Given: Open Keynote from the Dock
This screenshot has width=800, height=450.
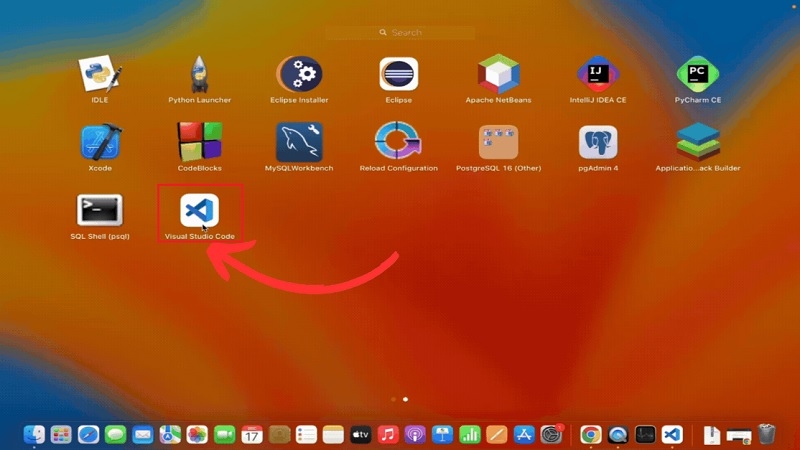Looking at the screenshot, I should pyautogui.click(x=442, y=435).
